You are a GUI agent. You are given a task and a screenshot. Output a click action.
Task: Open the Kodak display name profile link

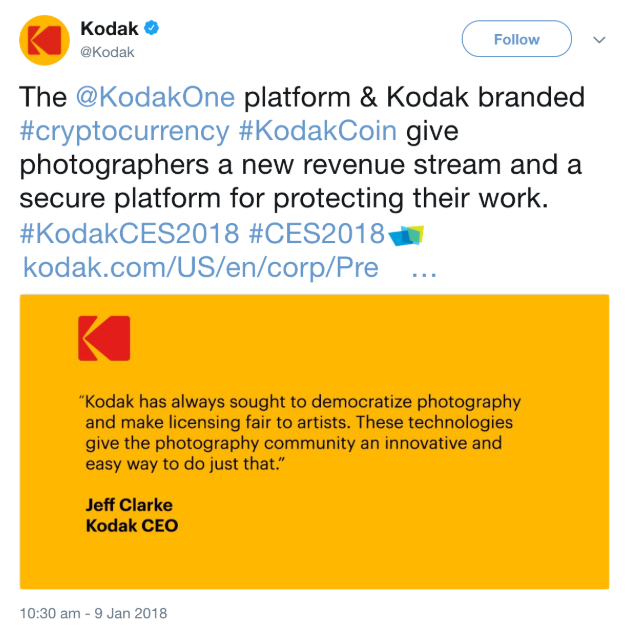click(108, 30)
